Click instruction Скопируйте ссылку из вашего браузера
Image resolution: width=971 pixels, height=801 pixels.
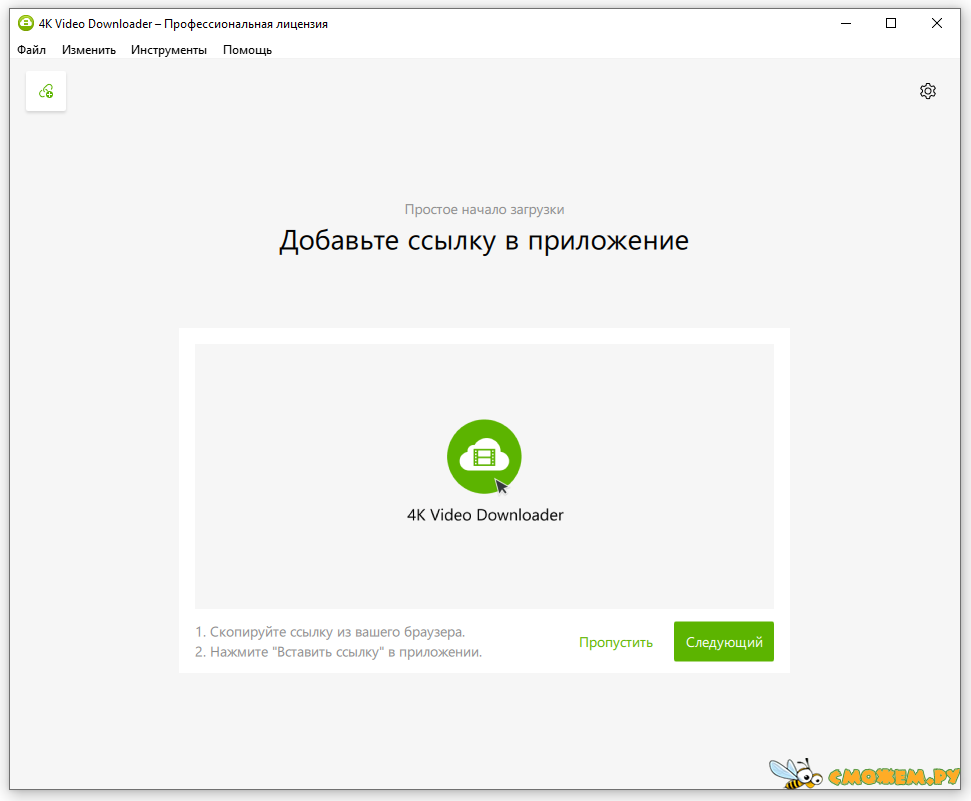[x=330, y=632]
